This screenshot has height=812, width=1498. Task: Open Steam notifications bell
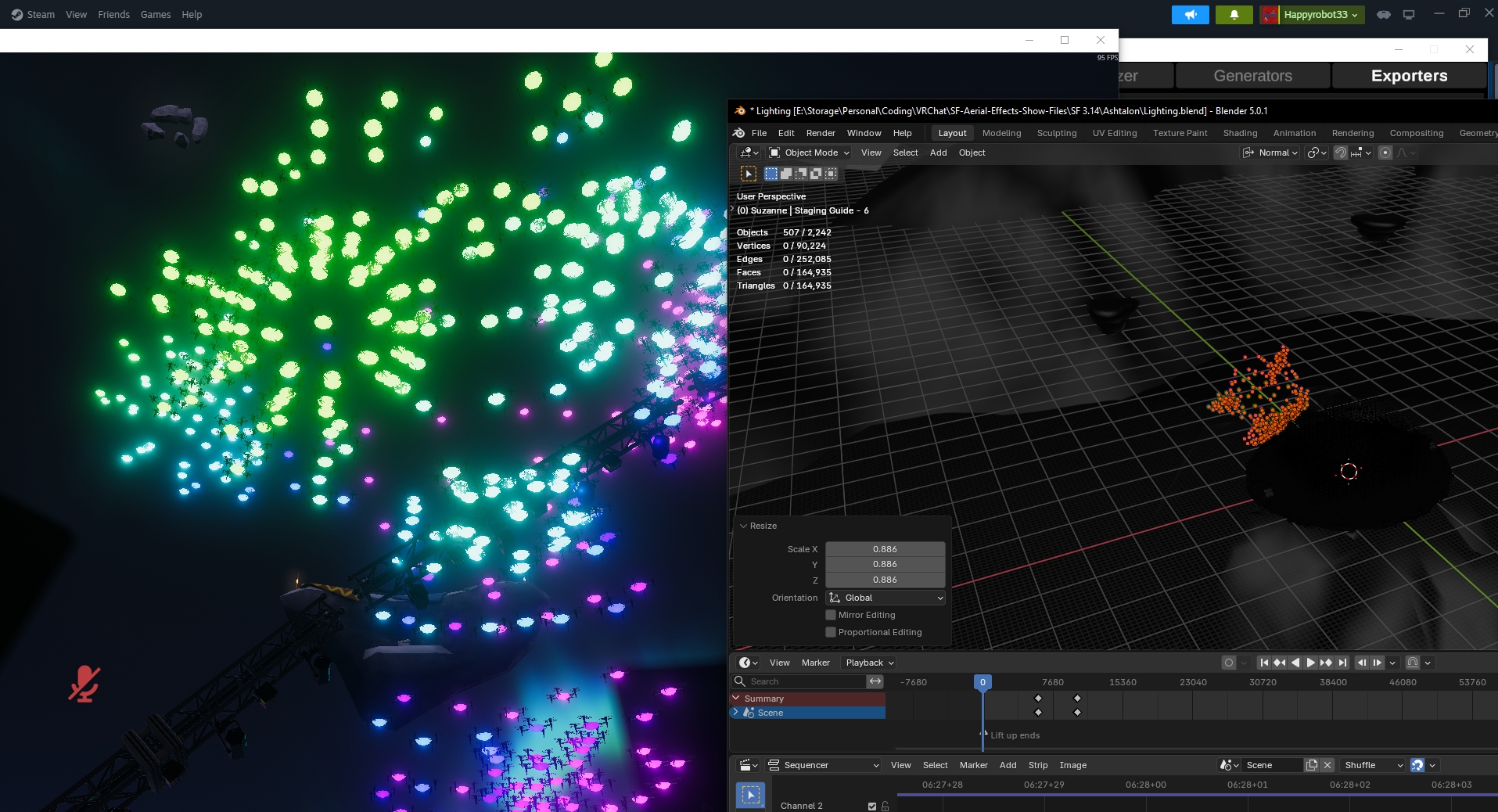tap(1234, 15)
